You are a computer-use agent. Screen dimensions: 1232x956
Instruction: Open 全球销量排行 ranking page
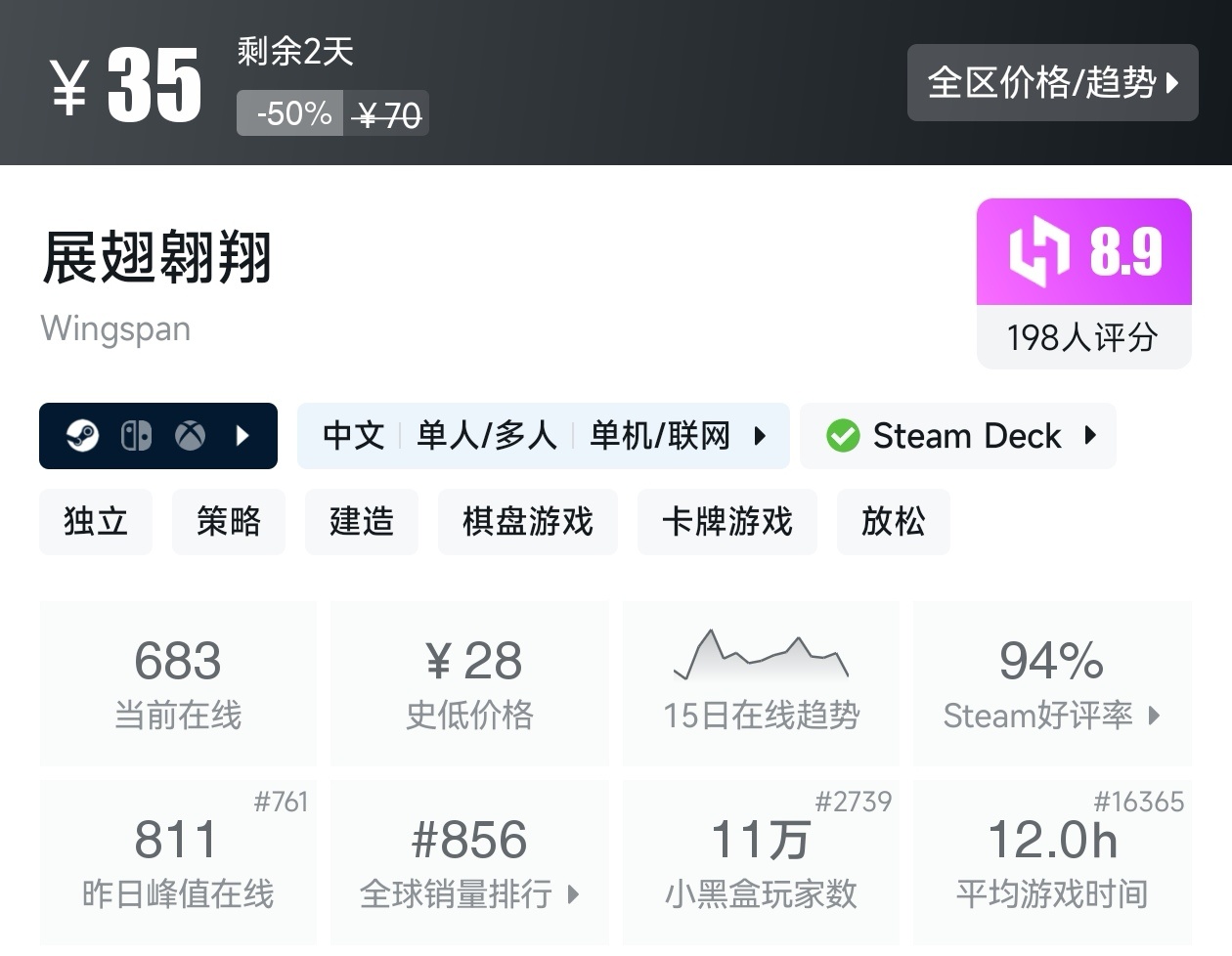point(470,892)
